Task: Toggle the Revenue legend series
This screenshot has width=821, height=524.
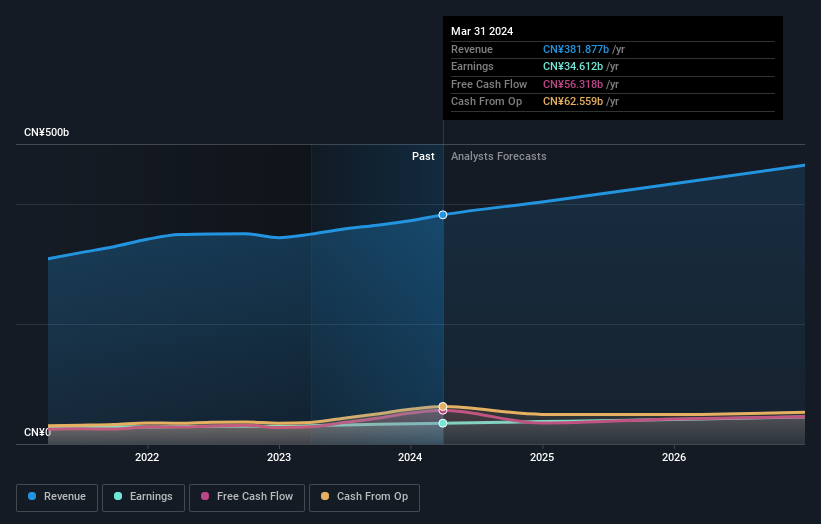Action: coord(57,497)
